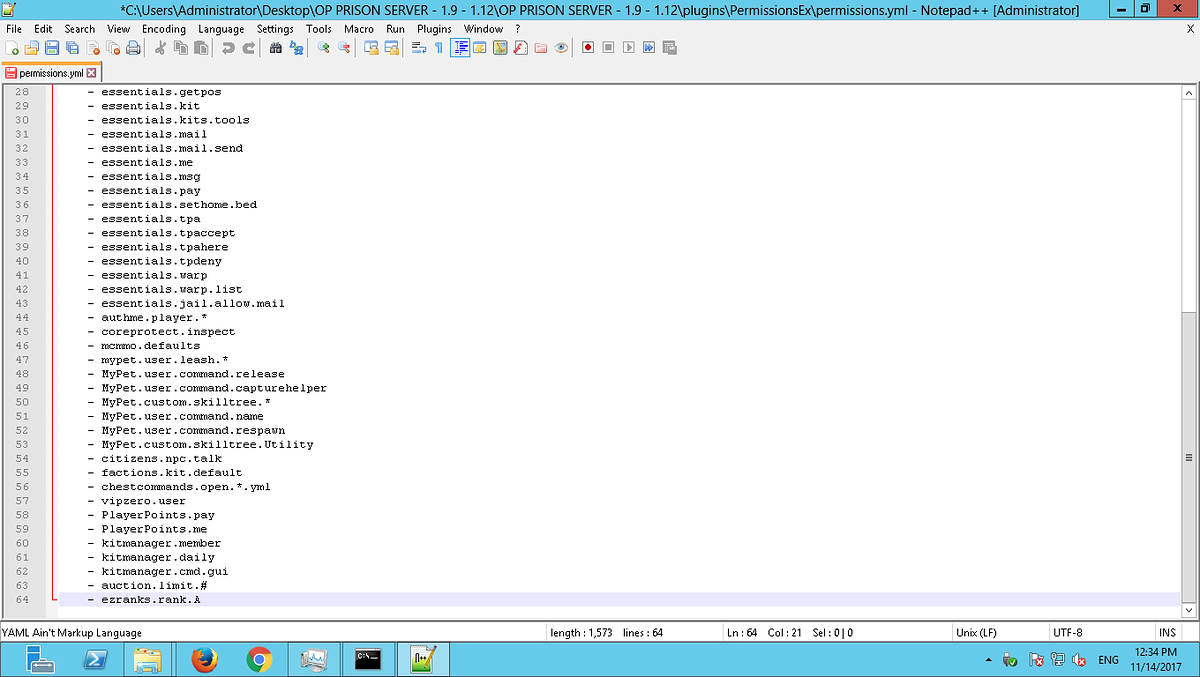Show hidden tray icons arrow
The image size is (1200, 677).
[988, 660]
